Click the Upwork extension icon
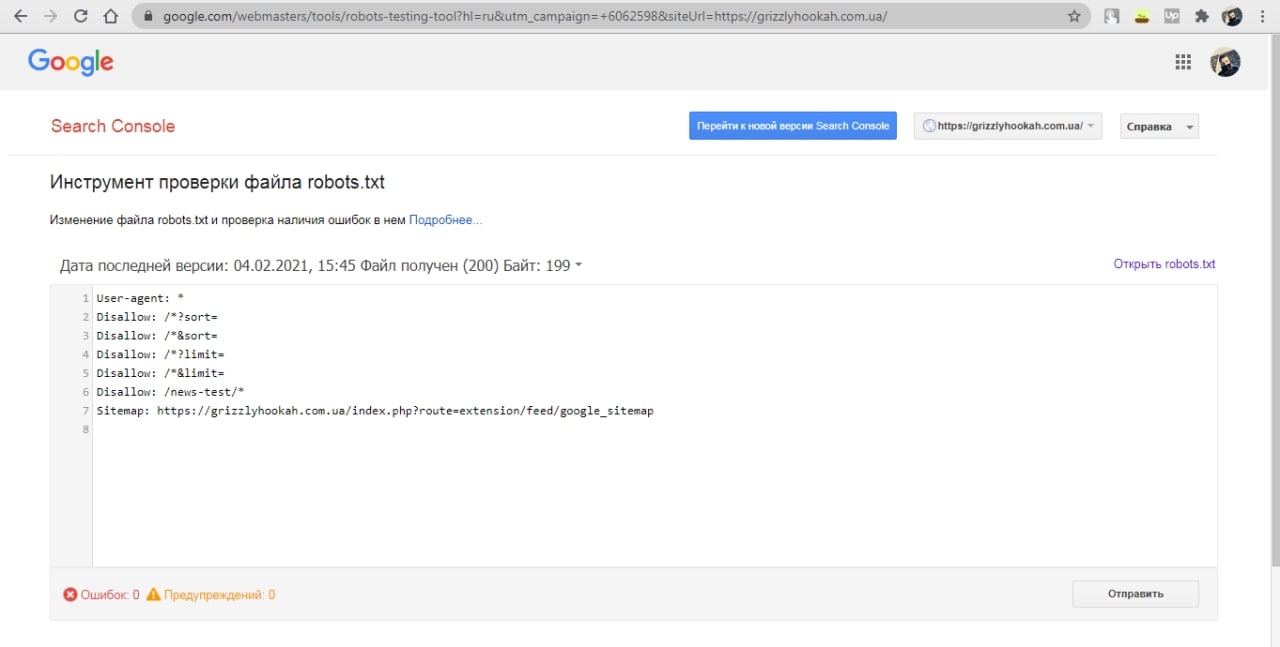1280x647 pixels. (x=1171, y=16)
